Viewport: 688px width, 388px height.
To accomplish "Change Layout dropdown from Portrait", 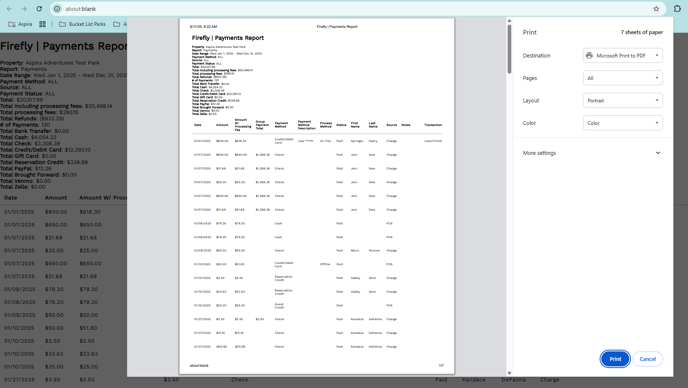I will (x=622, y=101).
